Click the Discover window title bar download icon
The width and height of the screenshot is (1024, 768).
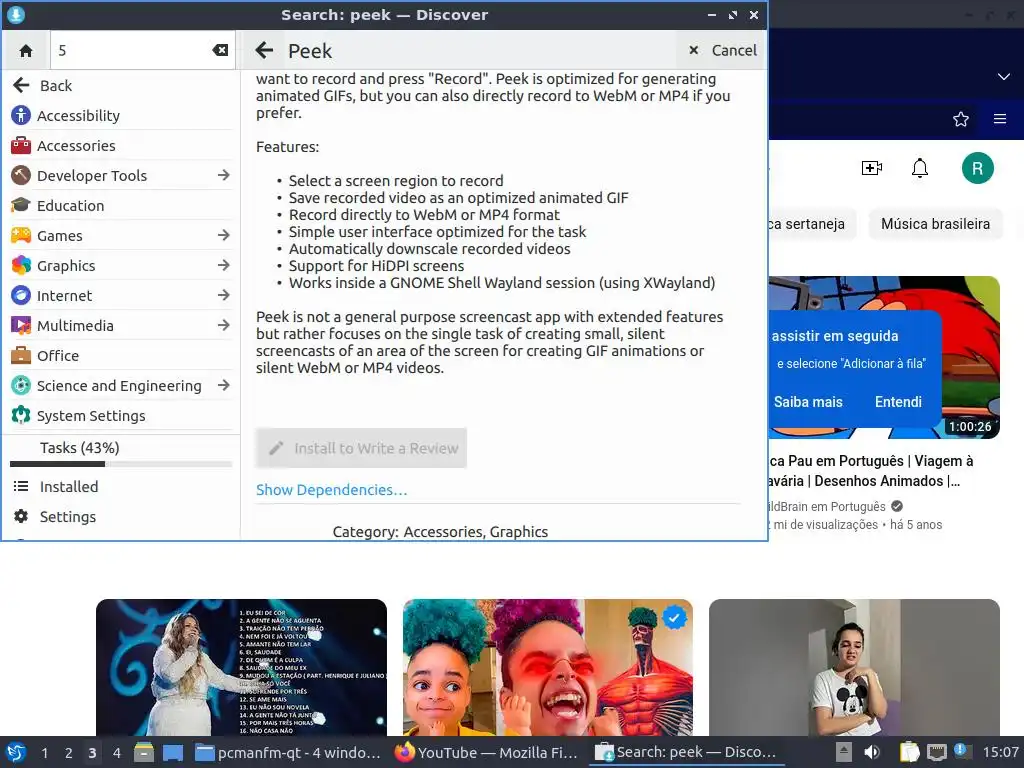[x=16, y=14]
